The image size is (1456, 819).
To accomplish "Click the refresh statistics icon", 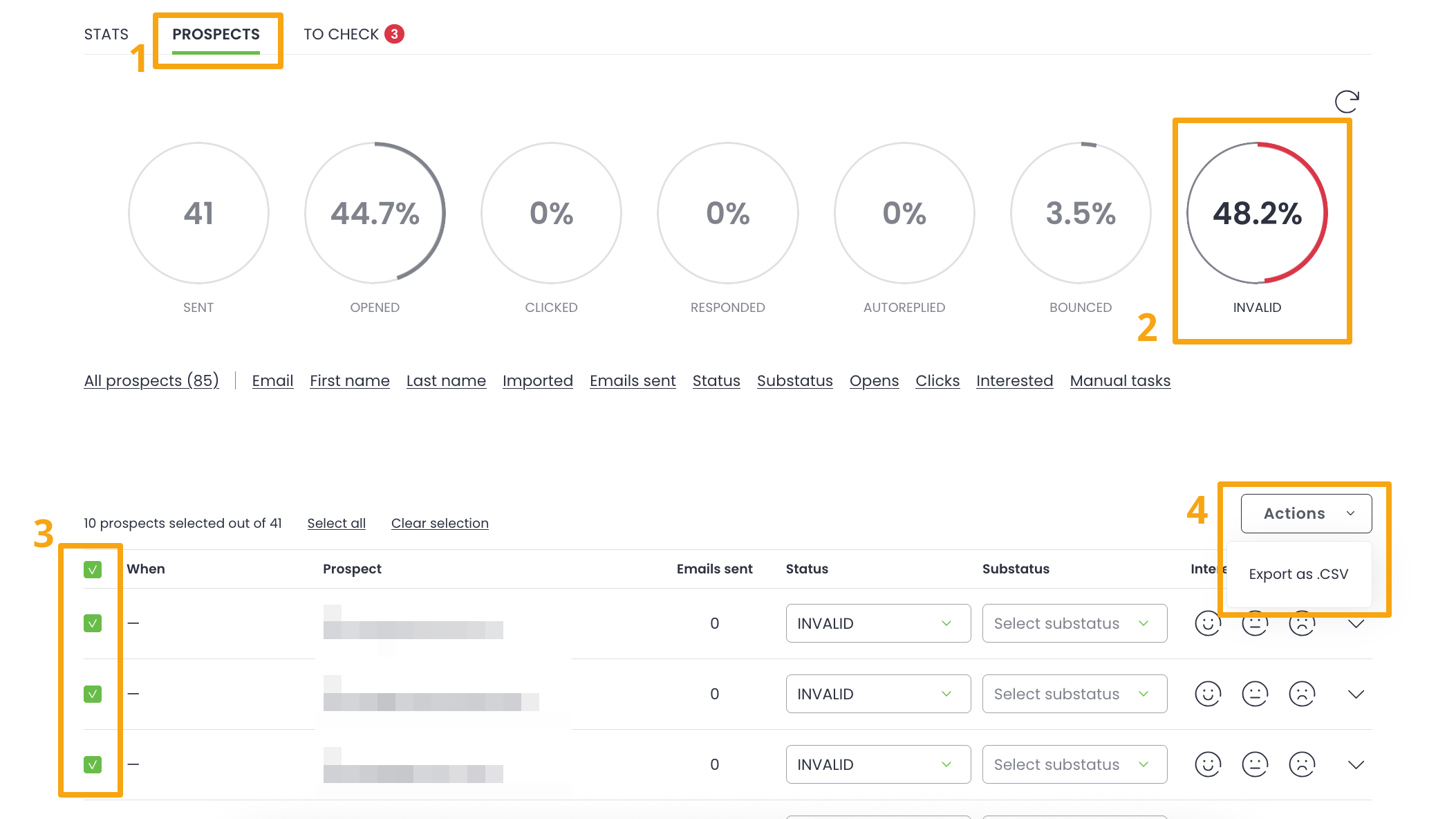I will point(1347,101).
